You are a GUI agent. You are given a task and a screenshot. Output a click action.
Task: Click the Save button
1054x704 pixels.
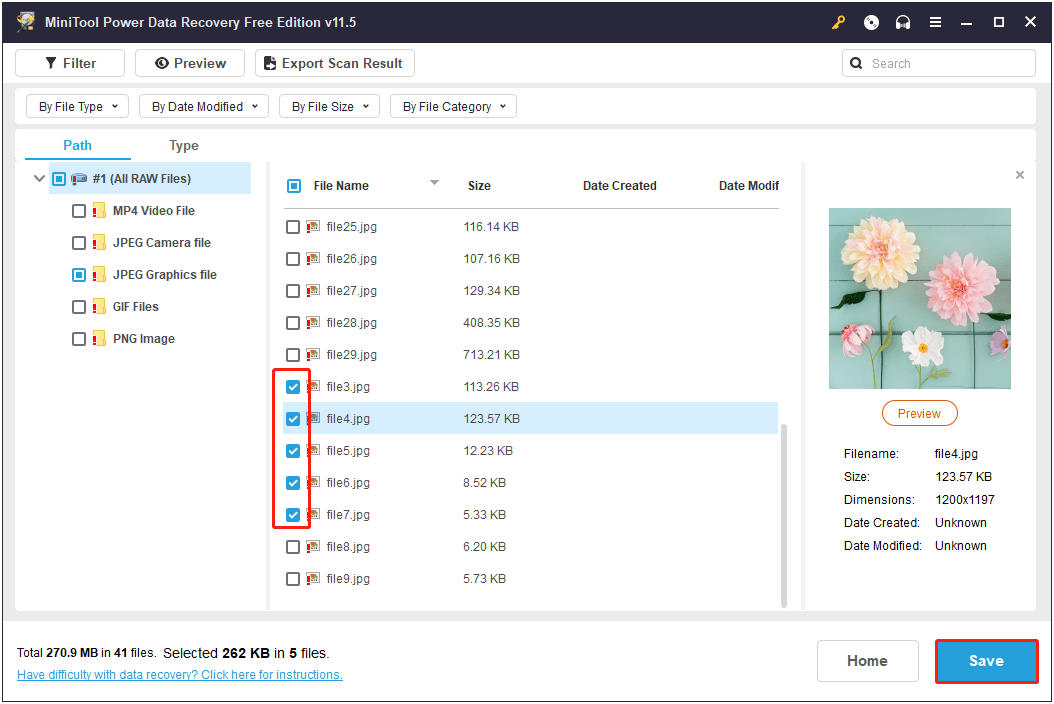986,661
